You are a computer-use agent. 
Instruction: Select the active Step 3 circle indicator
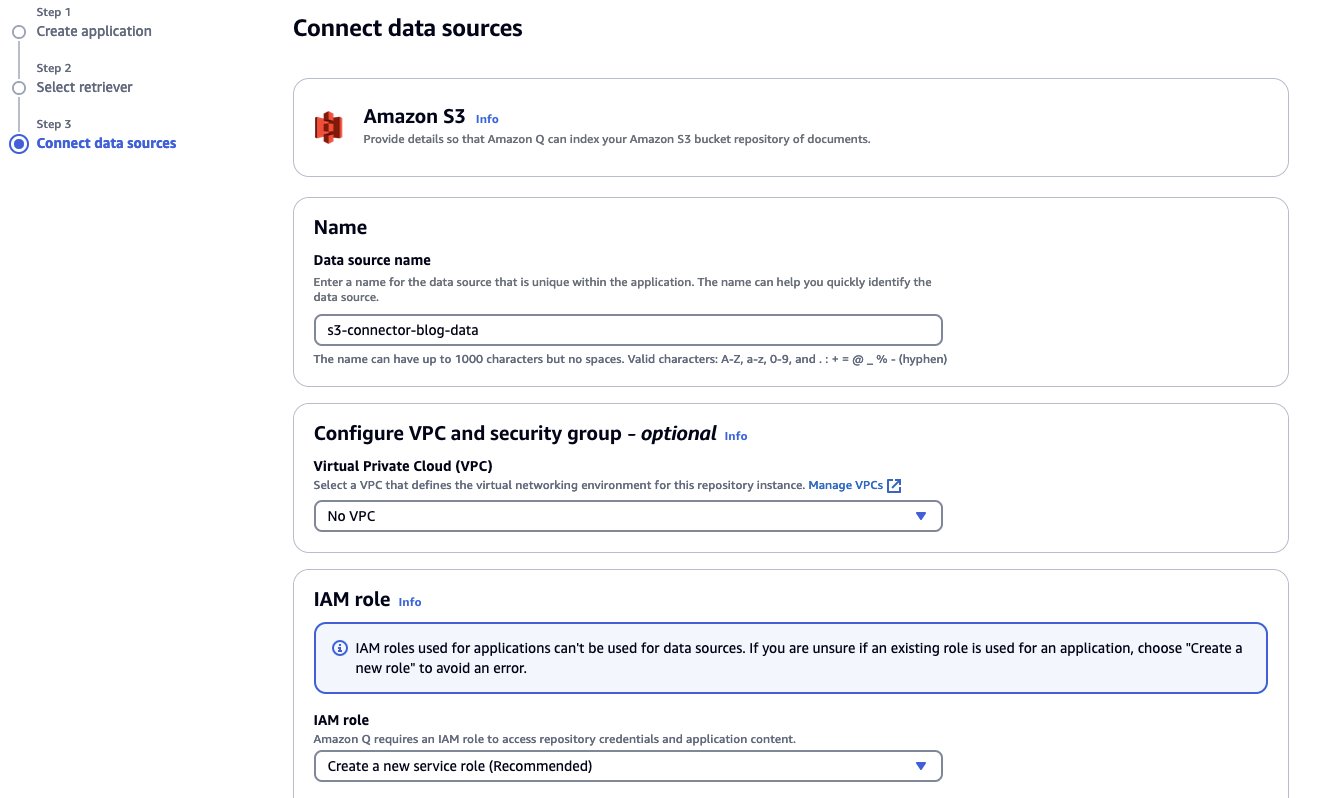[x=18, y=144]
